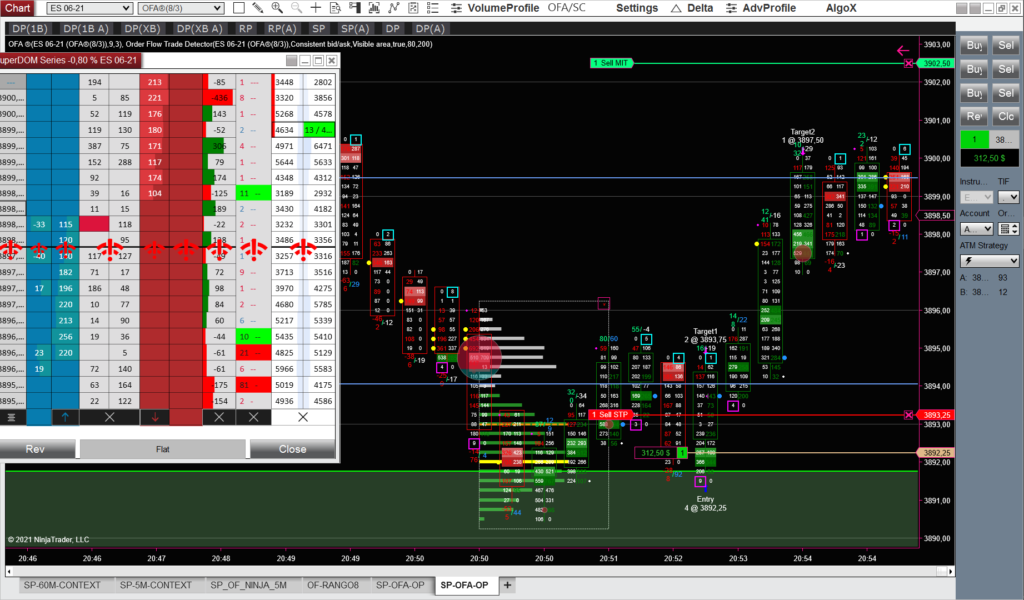Open the drawing tools pencil icon
This screenshot has width=1024, height=600.
pos(258,8)
